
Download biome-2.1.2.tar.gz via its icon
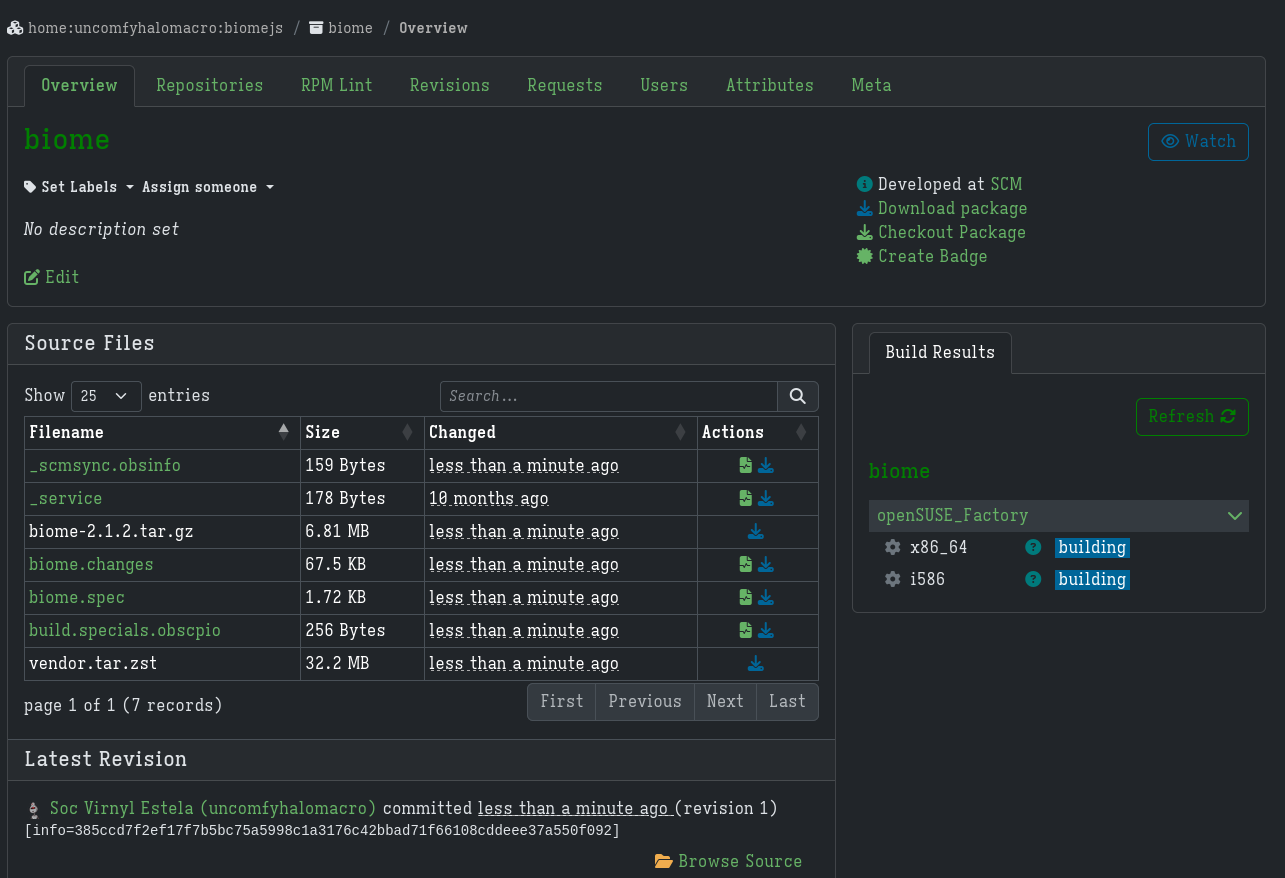(756, 531)
